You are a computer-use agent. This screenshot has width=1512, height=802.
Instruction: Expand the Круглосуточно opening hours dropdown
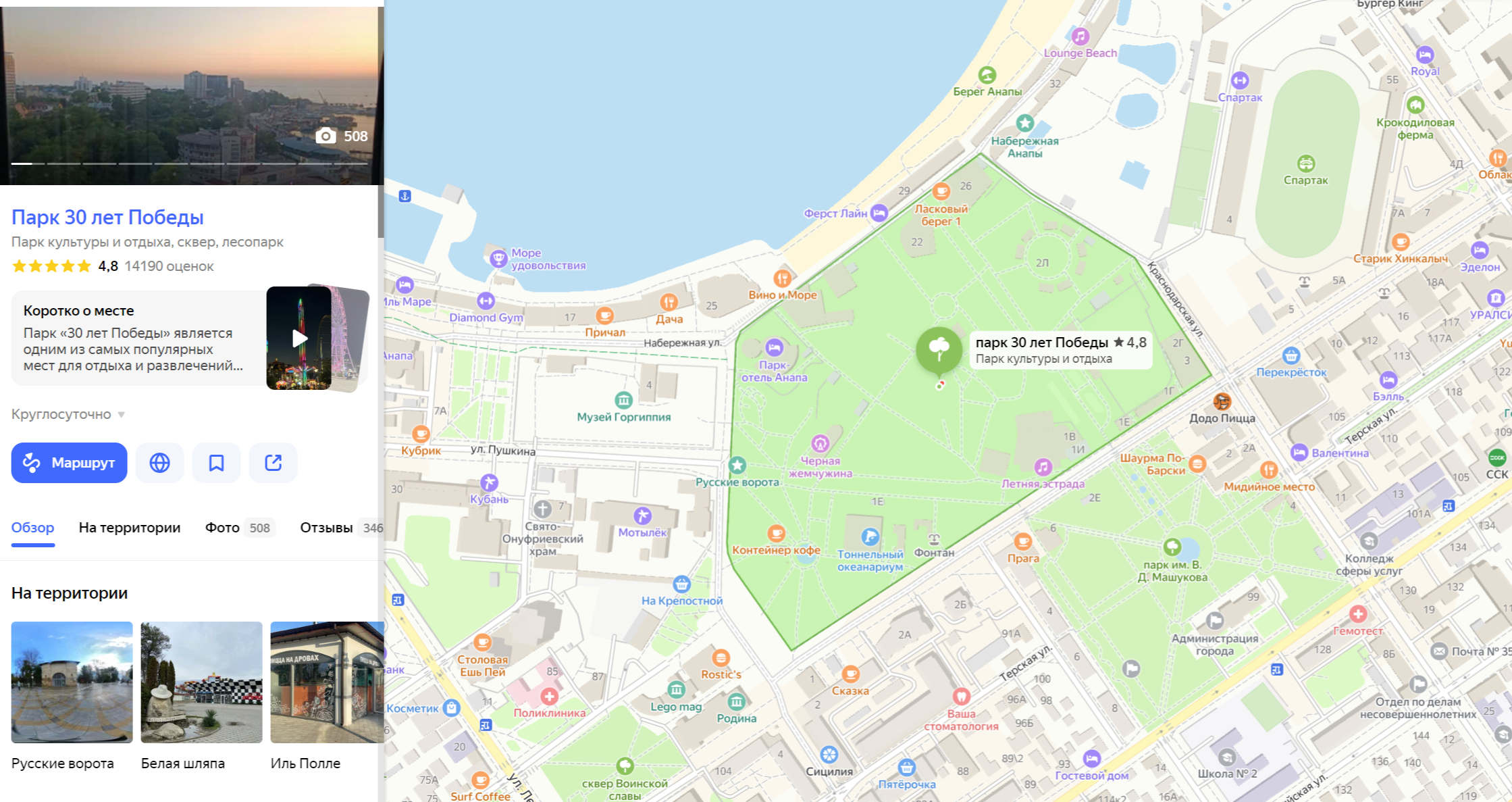pyautogui.click(x=121, y=414)
